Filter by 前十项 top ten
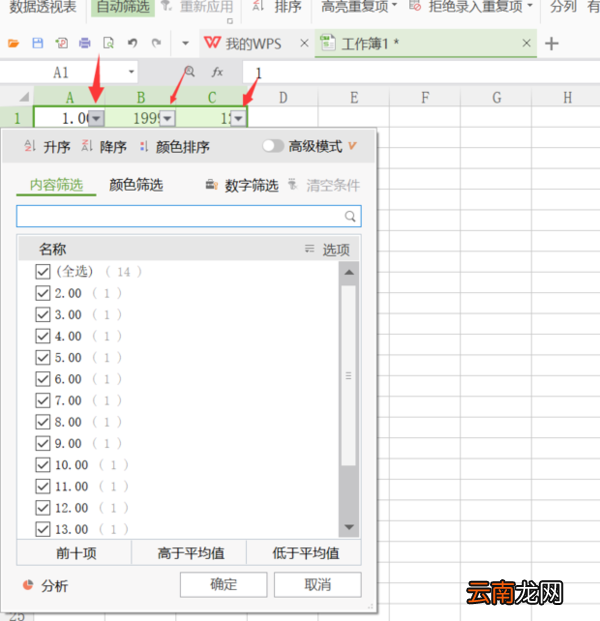Viewport: 600px width, 621px height. (75, 553)
